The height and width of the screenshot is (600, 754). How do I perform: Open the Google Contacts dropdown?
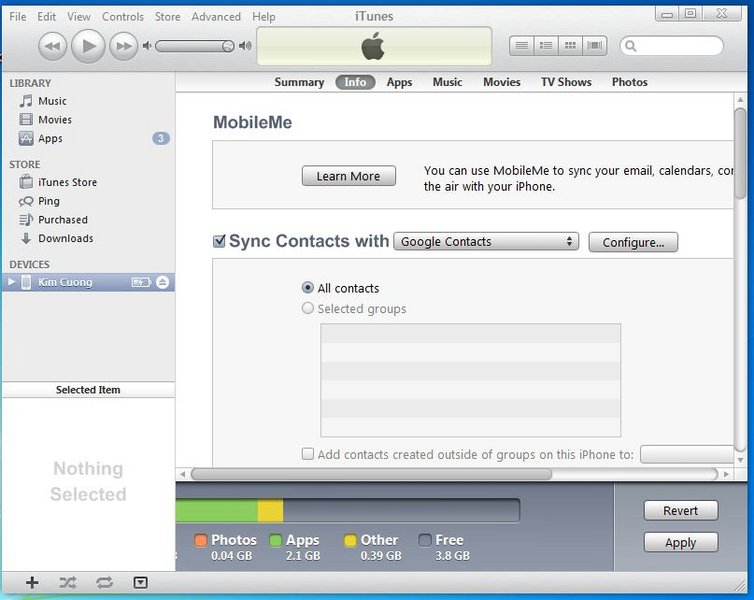tap(486, 242)
